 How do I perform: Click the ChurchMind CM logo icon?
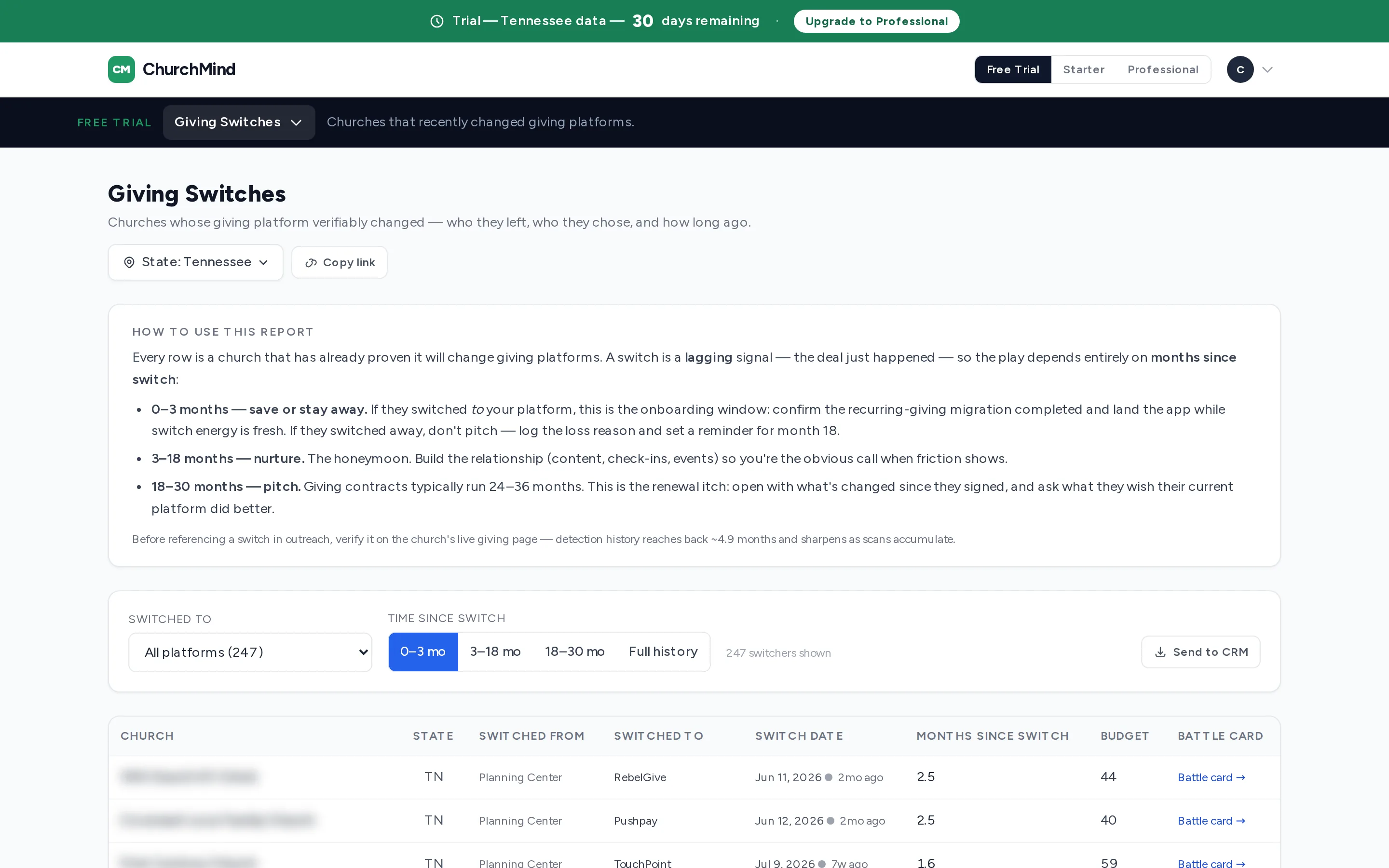coord(121,69)
